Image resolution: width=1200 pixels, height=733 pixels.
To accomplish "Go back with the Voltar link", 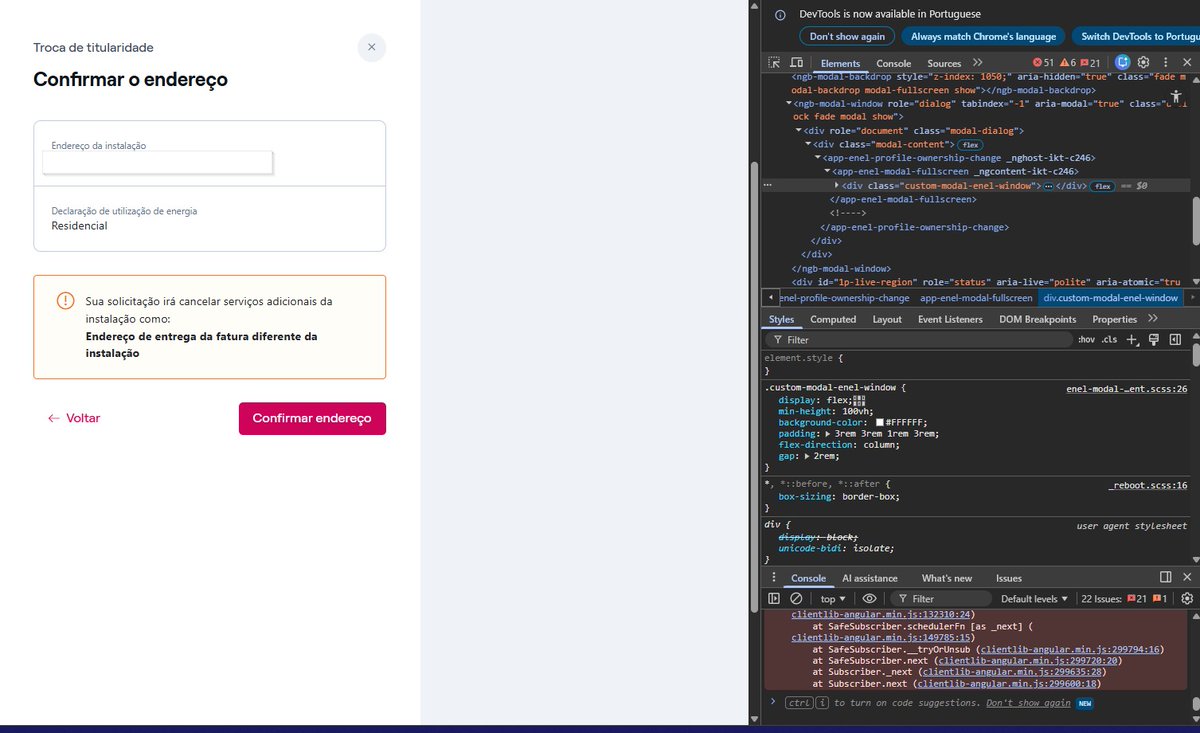I will coord(74,418).
